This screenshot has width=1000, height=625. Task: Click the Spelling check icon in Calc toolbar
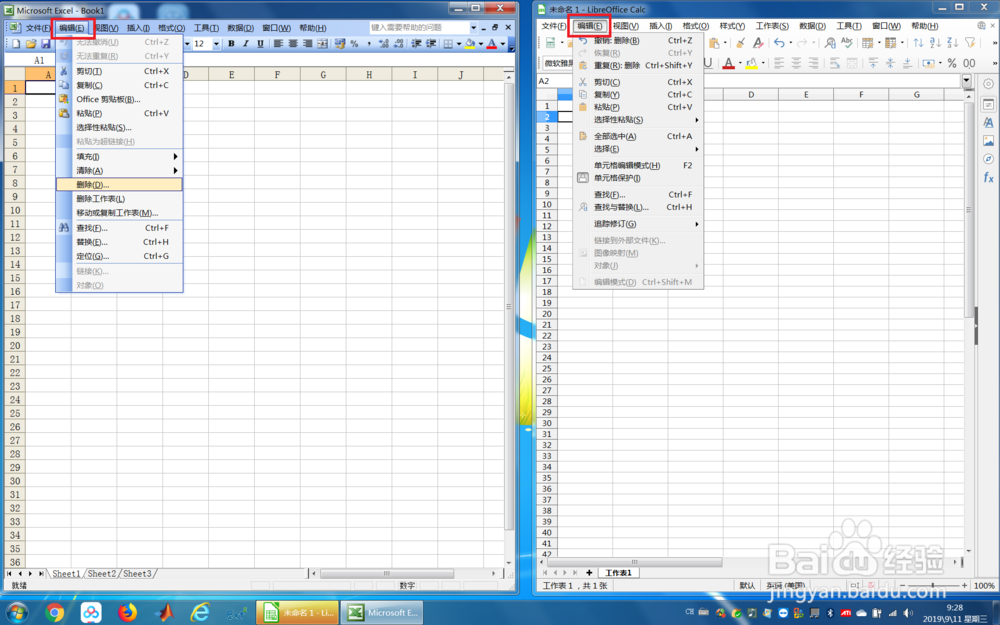pos(847,43)
